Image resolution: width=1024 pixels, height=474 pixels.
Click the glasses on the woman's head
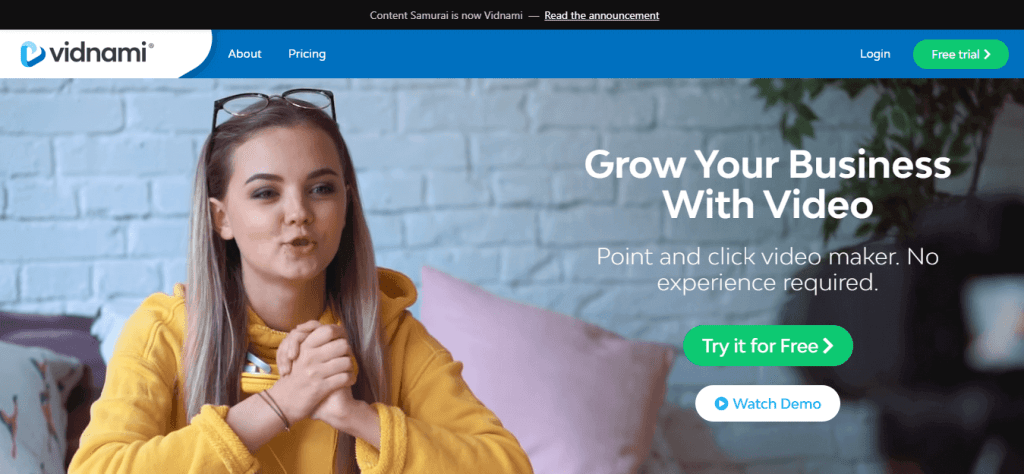click(x=274, y=106)
